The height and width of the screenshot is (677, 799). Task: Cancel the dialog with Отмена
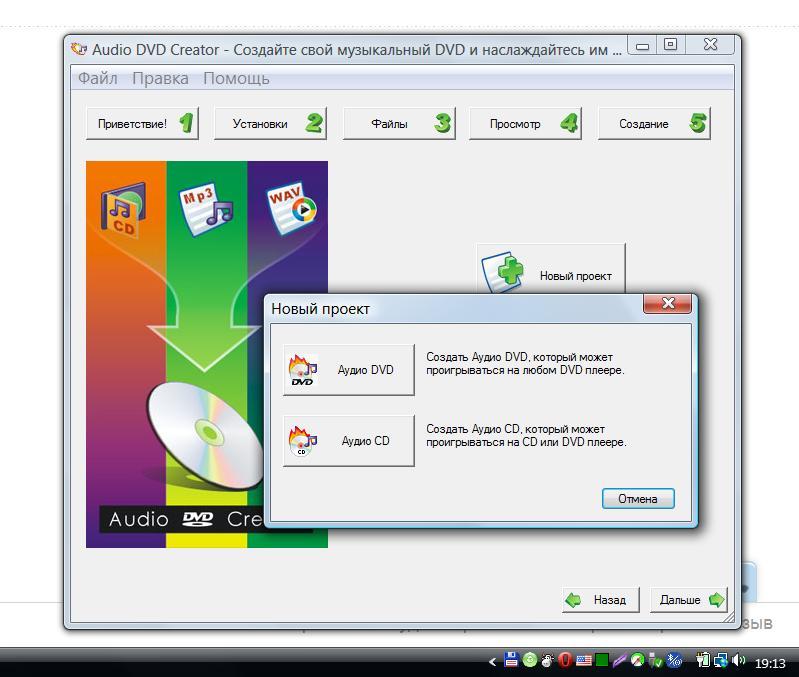(638, 499)
